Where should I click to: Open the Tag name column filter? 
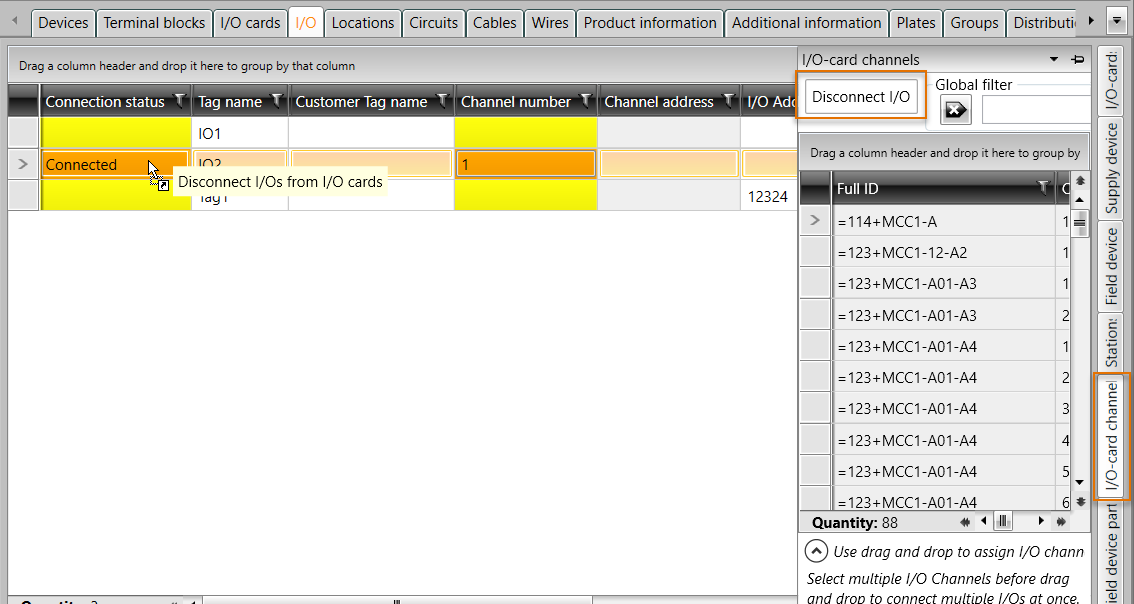(276, 101)
